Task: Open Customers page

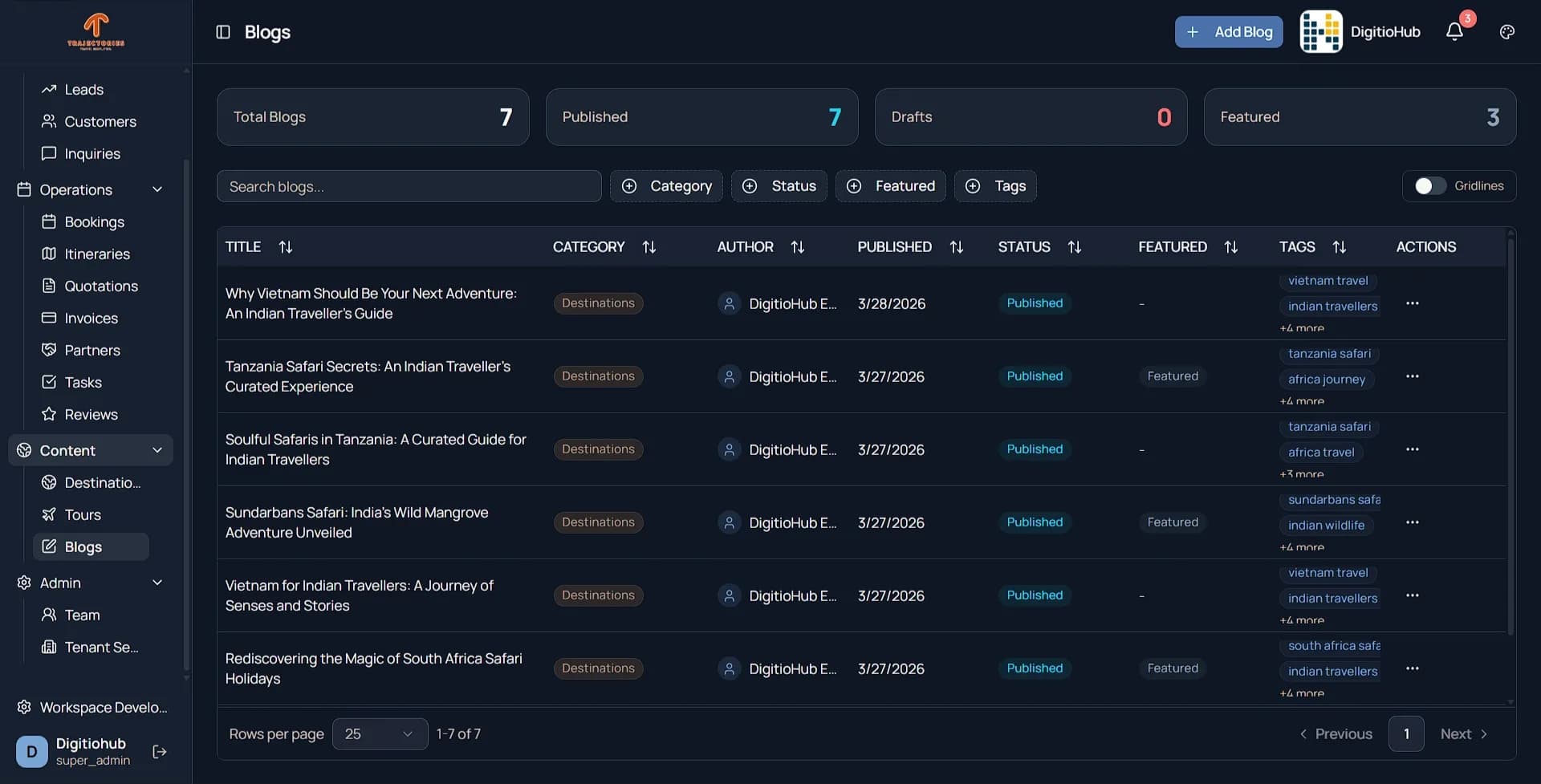Action: click(x=90, y=121)
